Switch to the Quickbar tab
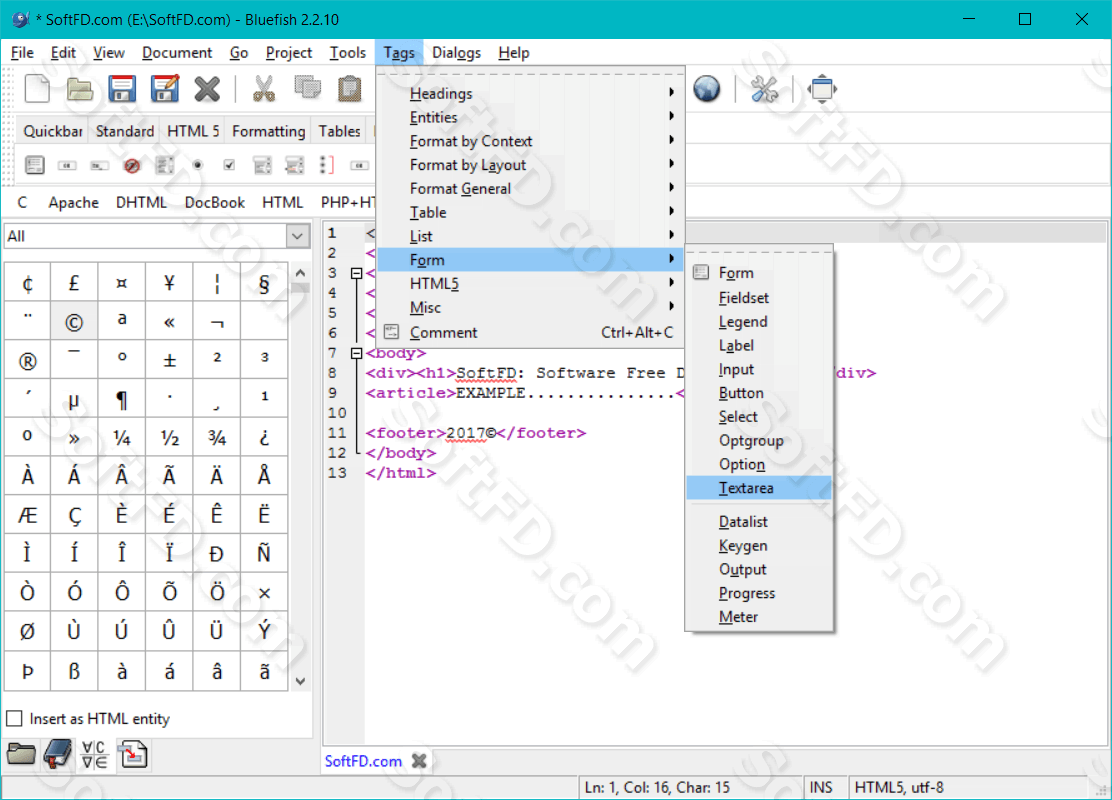Screen dimensions: 1112x800 (x=52, y=131)
